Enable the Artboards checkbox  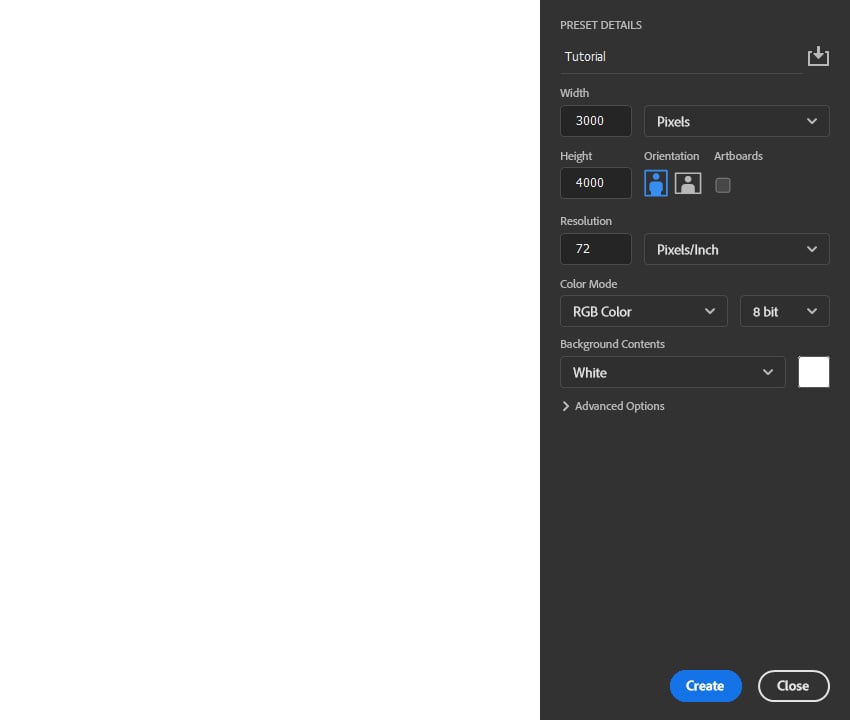pyautogui.click(x=723, y=185)
